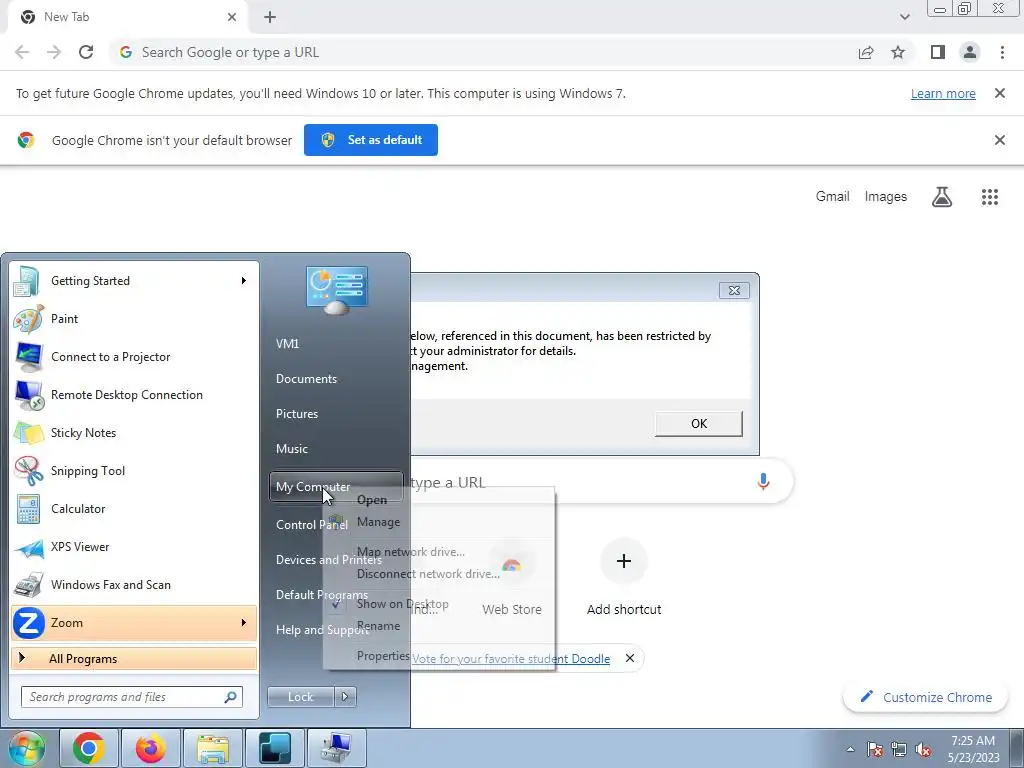Image resolution: width=1024 pixels, height=768 pixels.
Task: Open the Gmail link
Action: 833,197
